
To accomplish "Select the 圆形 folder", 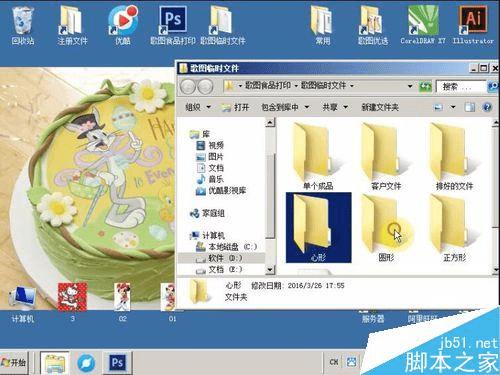I will coord(386,228).
